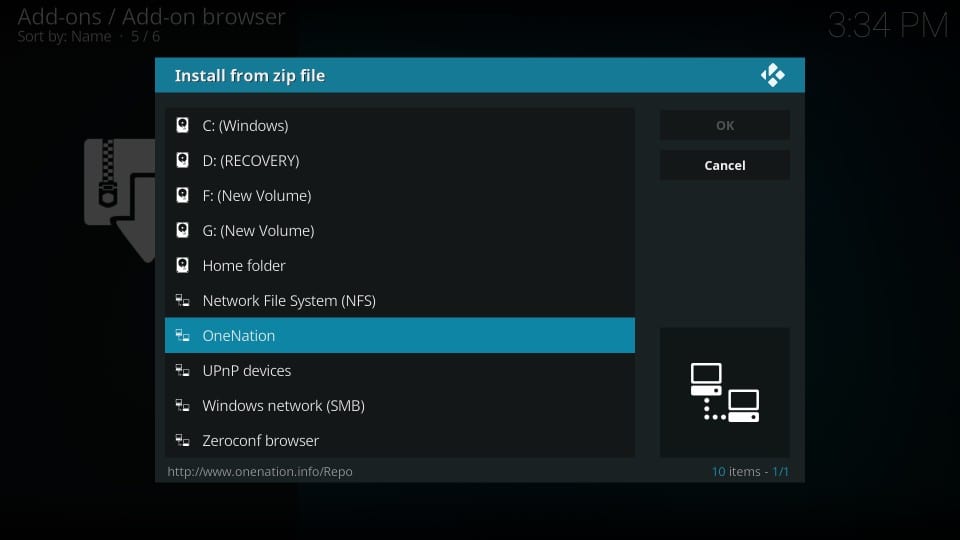Click the drive icon beside D: (RECOVERY)

click(182, 160)
